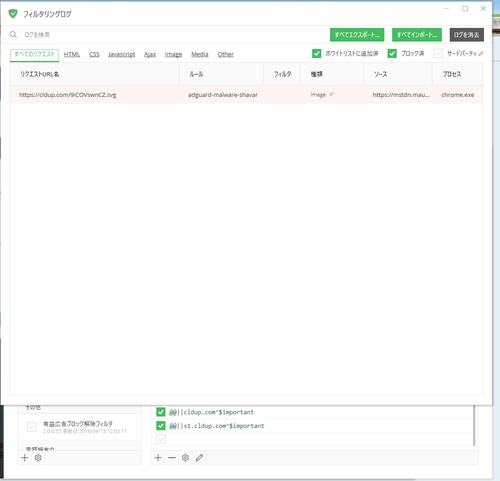Screen dimensions: 500x481
Task: Uncheck the @@||cldup.com^$important rule
Action: pos(161,412)
